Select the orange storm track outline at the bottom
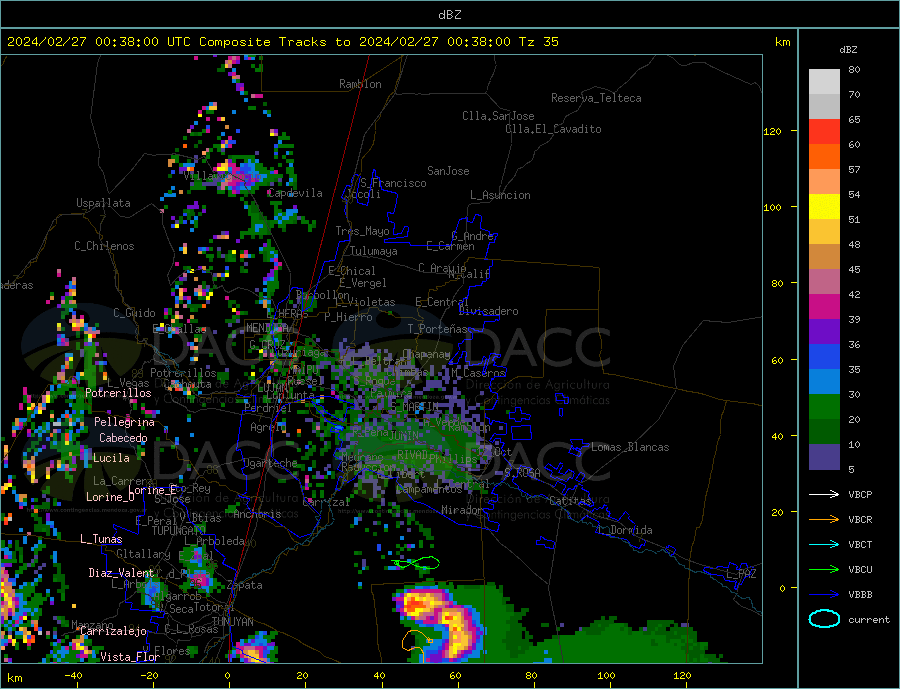The width and height of the screenshot is (900, 689). [x=417, y=646]
